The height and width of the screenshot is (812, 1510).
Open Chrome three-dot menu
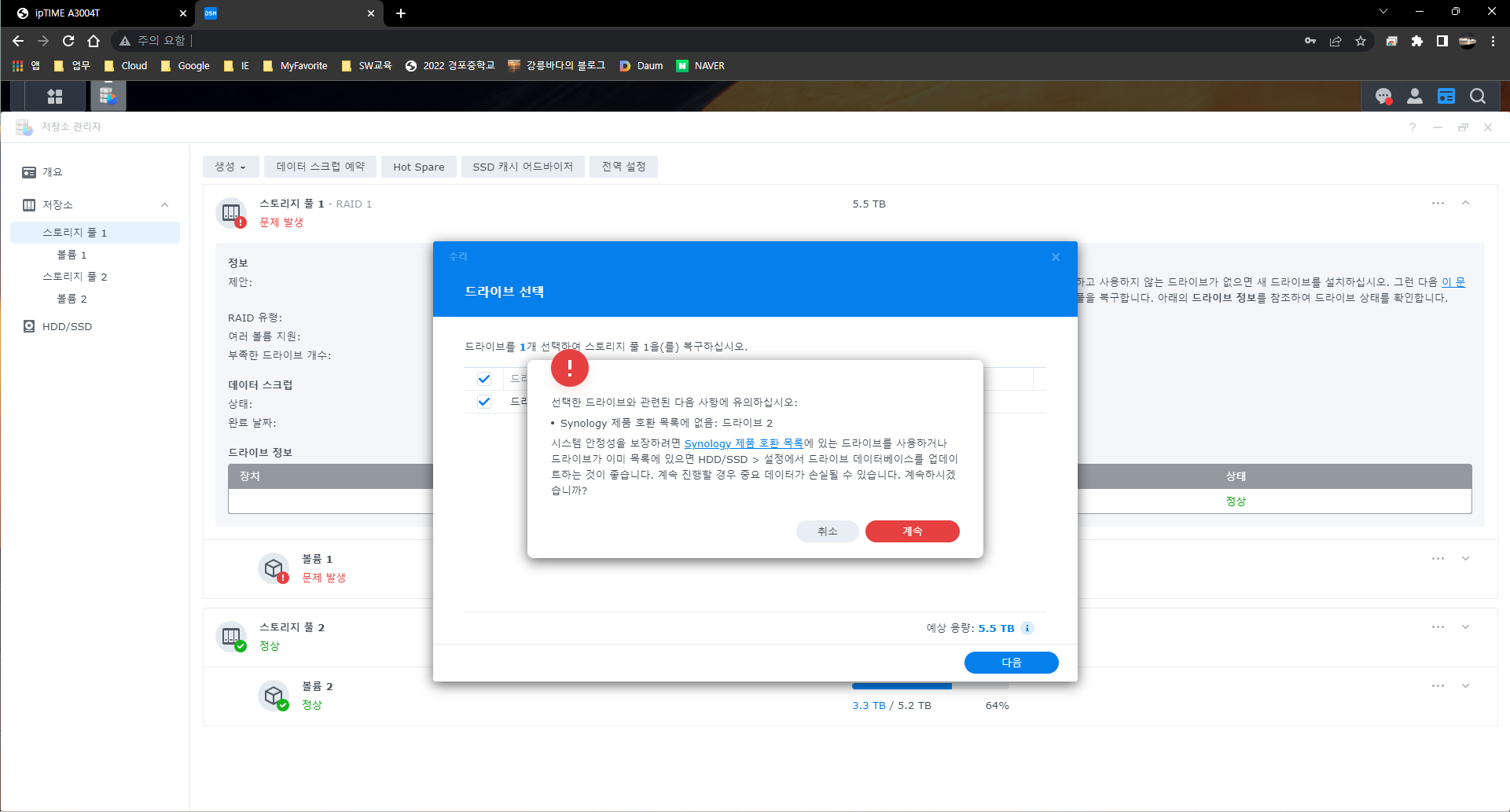tap(1493, 41)
